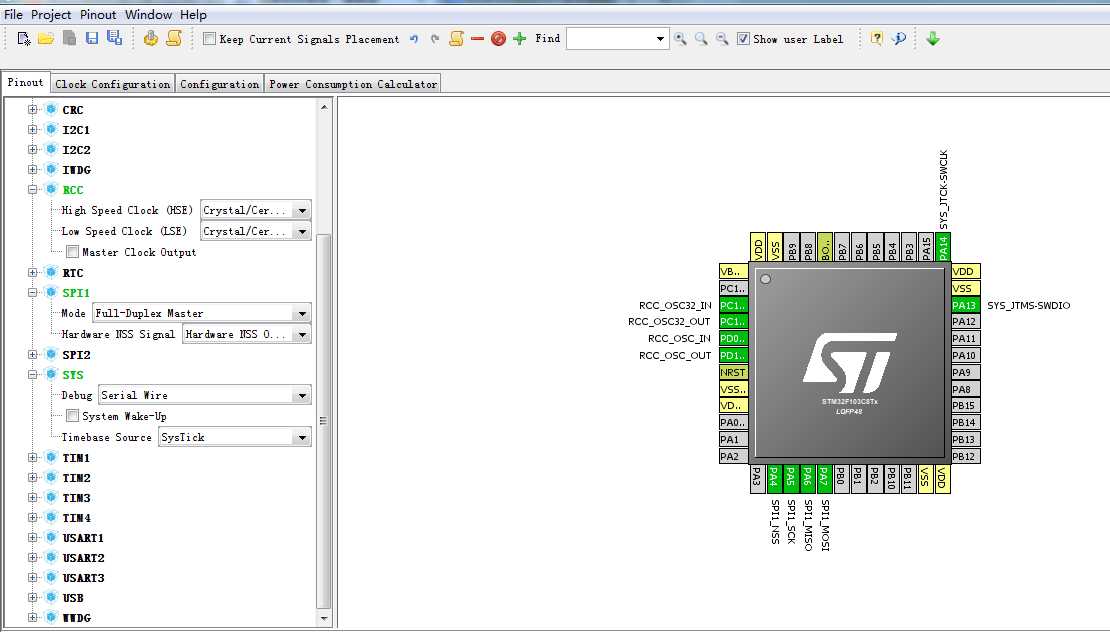Open a project with the yellow folder icon

46,39
